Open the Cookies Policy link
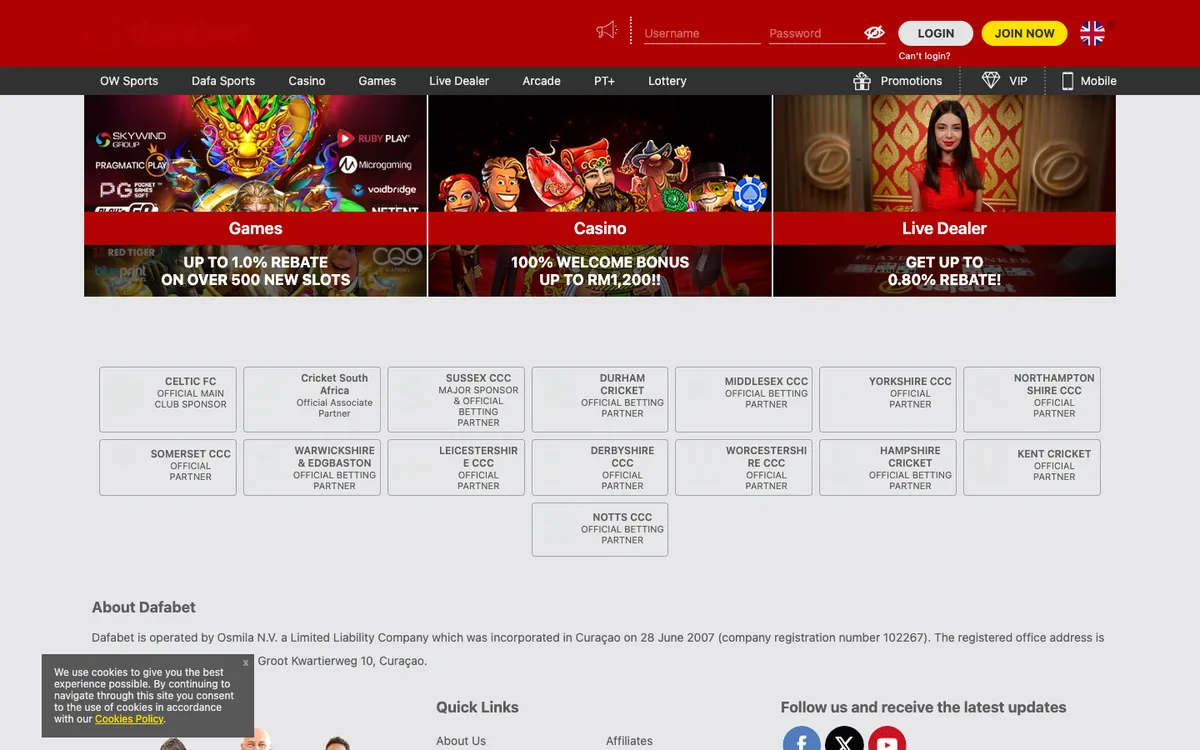Viewport: 1200px width, 750px height. tap(130, 719)
